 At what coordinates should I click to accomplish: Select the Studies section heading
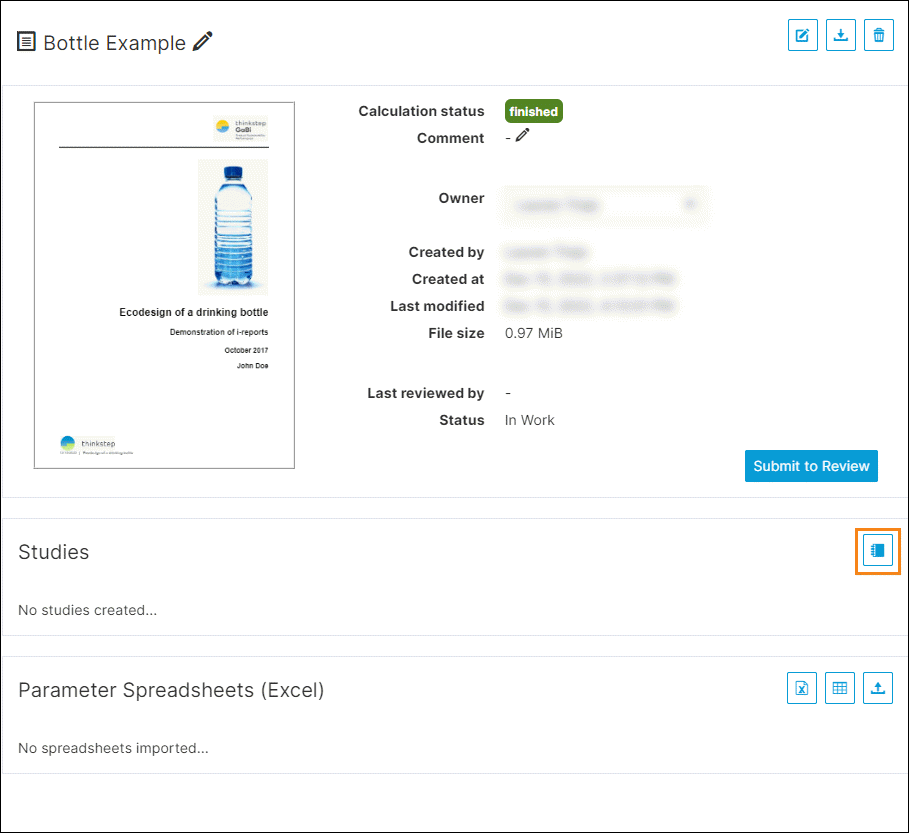click(x=54, y=552)
